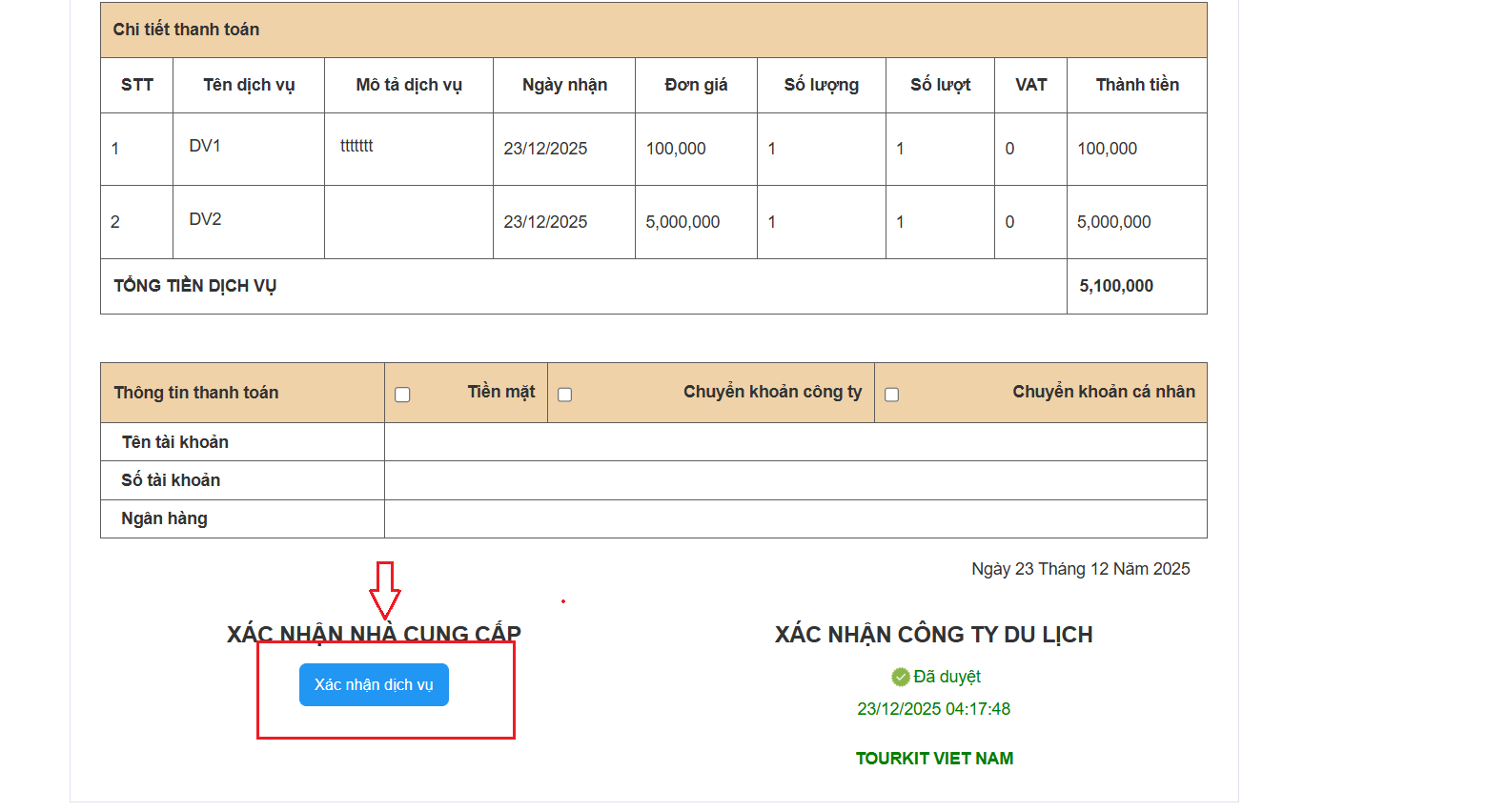
Task: Click the Thành tiền column header
Action: click(x=1136, y=85)
